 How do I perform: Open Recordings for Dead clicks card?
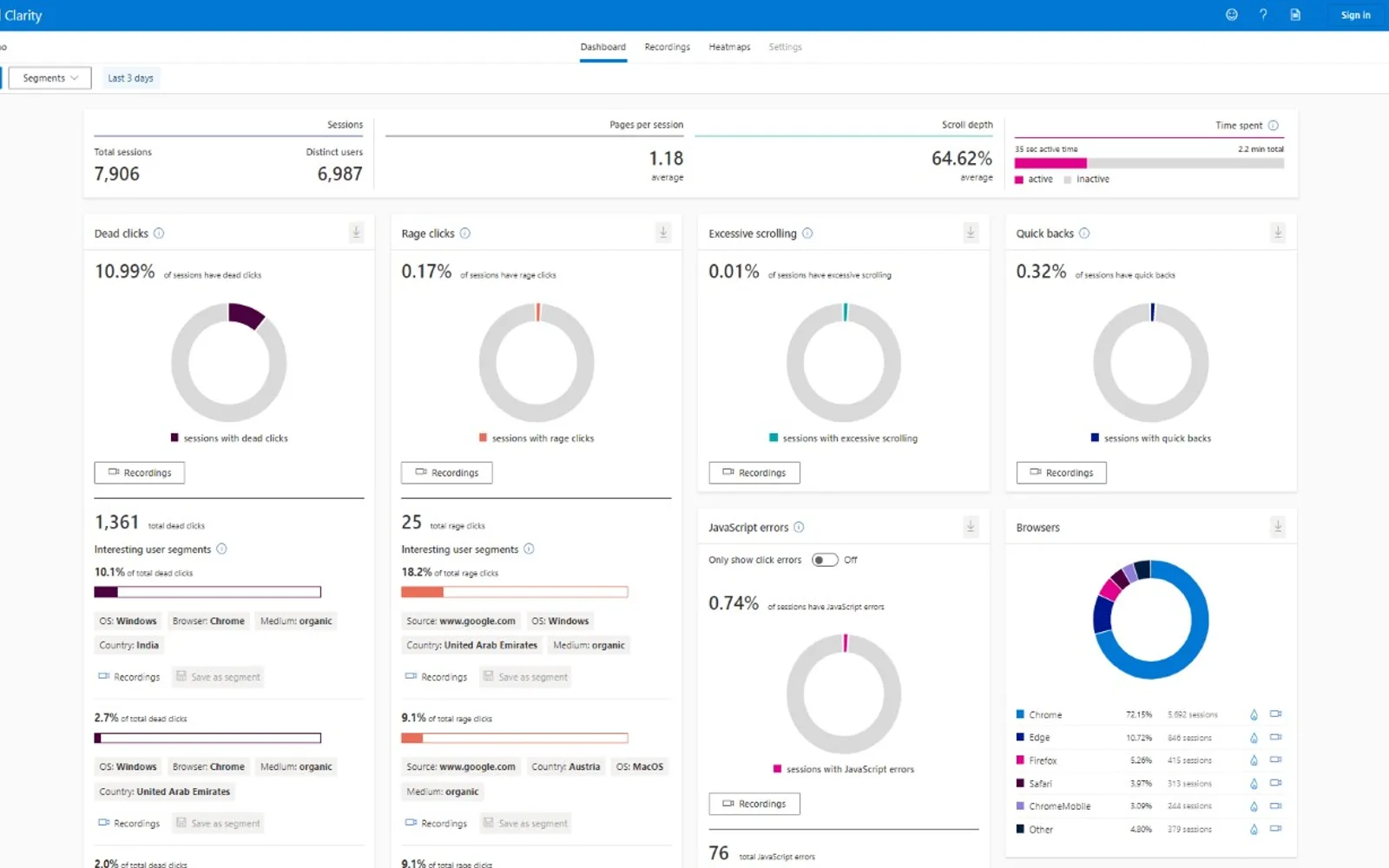coord(139,472)
